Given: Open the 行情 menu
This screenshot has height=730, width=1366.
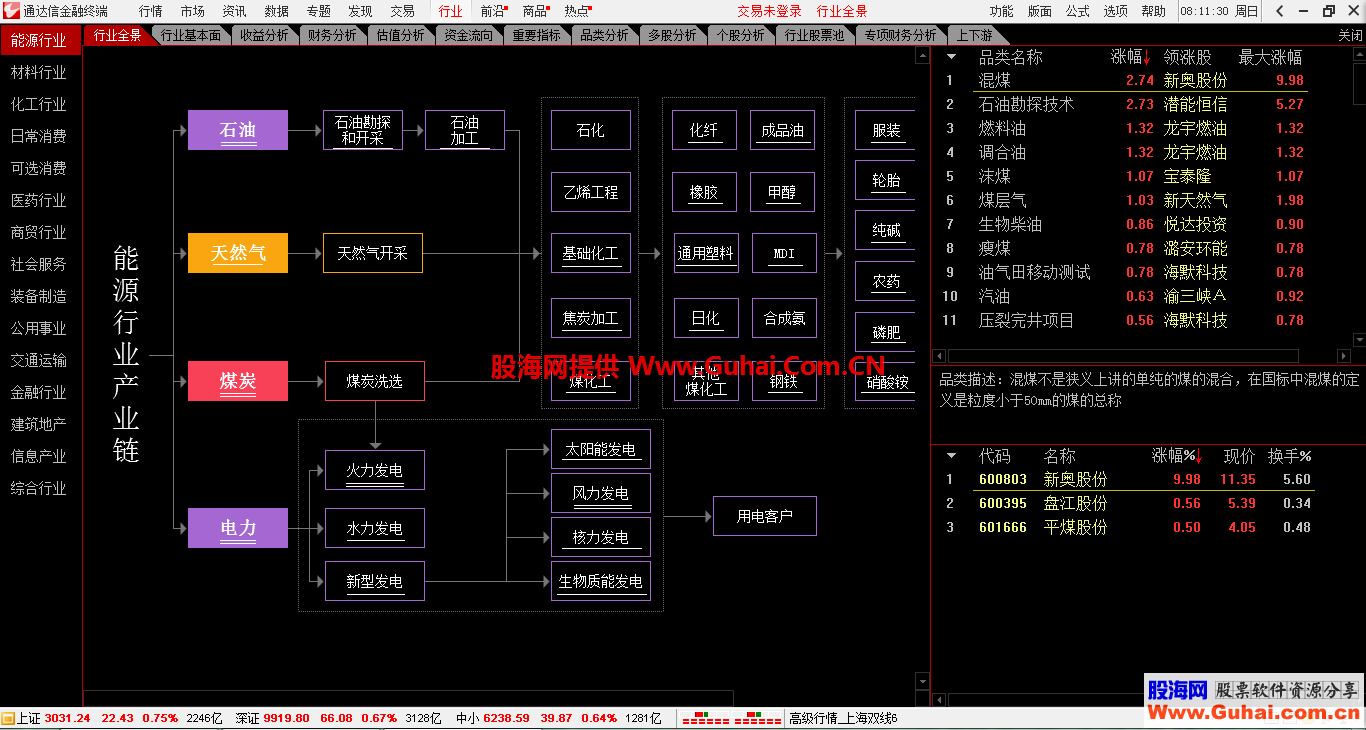Looking at the screenshot, I should coord(151,11).
